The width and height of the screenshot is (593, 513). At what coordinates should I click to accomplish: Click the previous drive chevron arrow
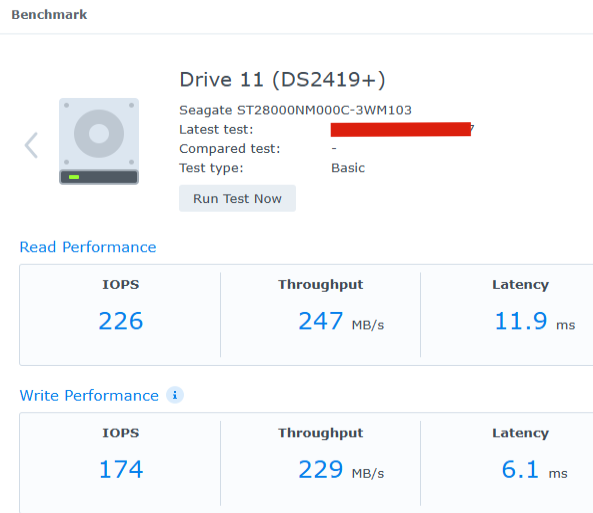(31, 145)
